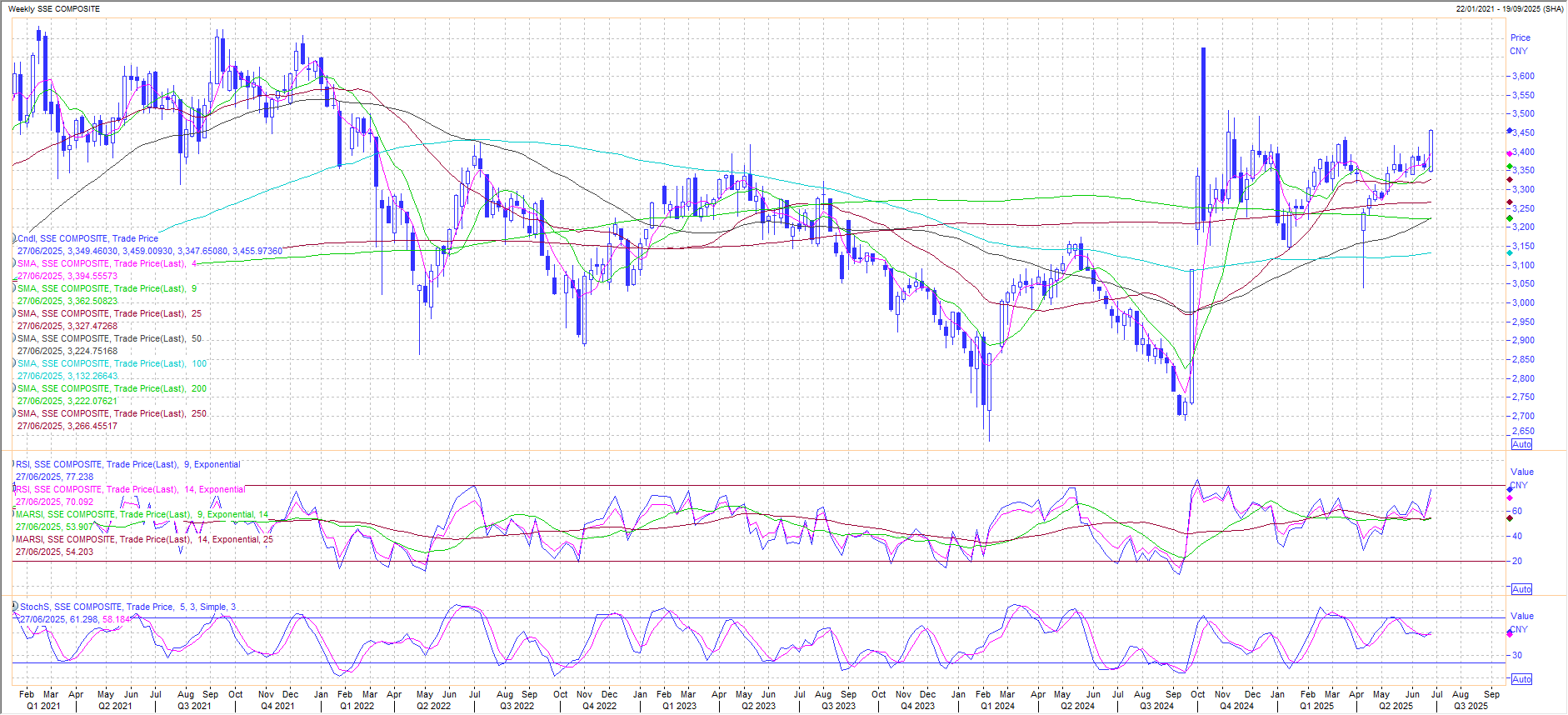
Task: Select SMA legend with period 4
Action: (x=107, y=263)
